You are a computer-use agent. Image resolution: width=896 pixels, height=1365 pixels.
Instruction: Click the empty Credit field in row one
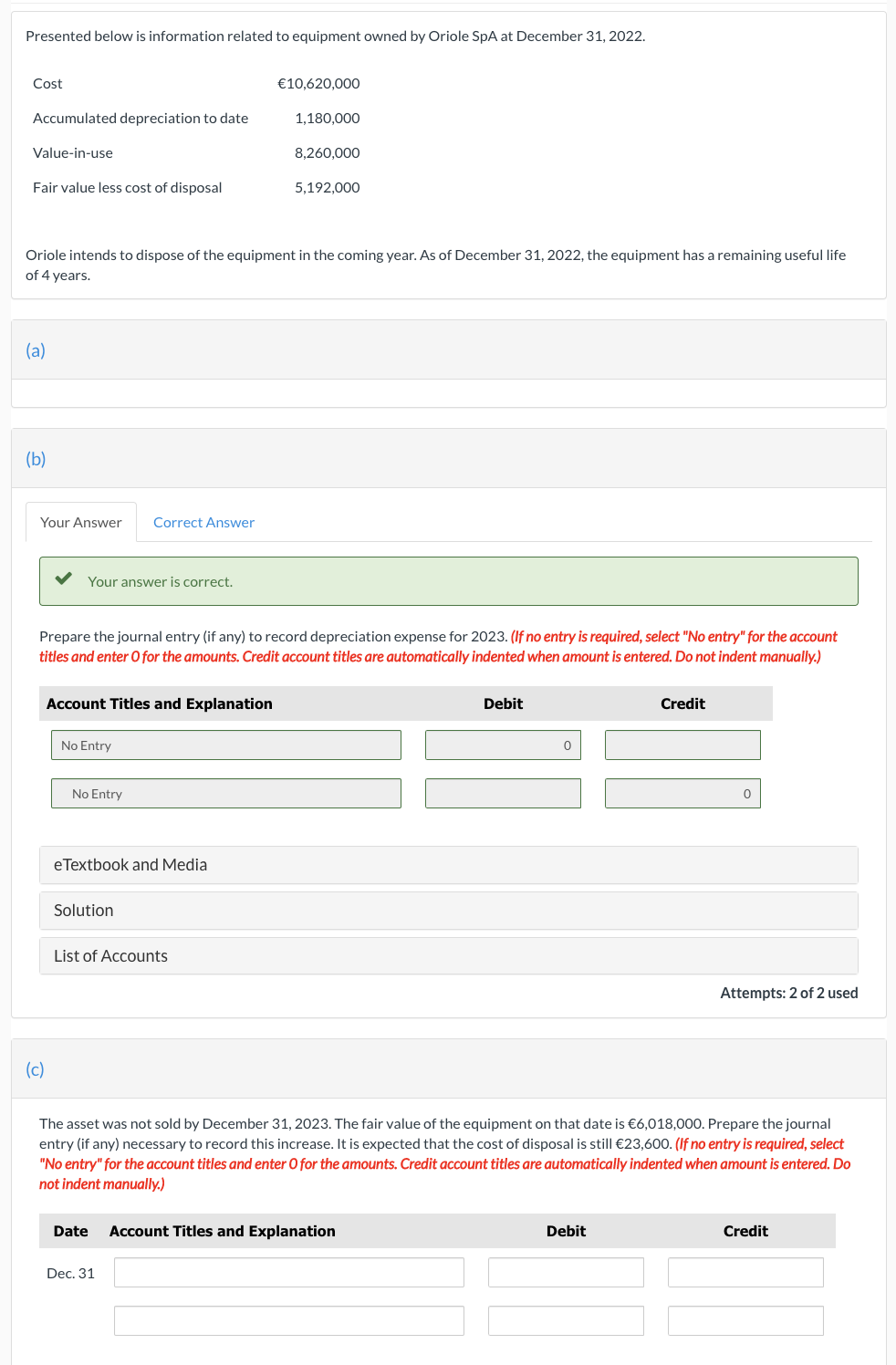682,745
